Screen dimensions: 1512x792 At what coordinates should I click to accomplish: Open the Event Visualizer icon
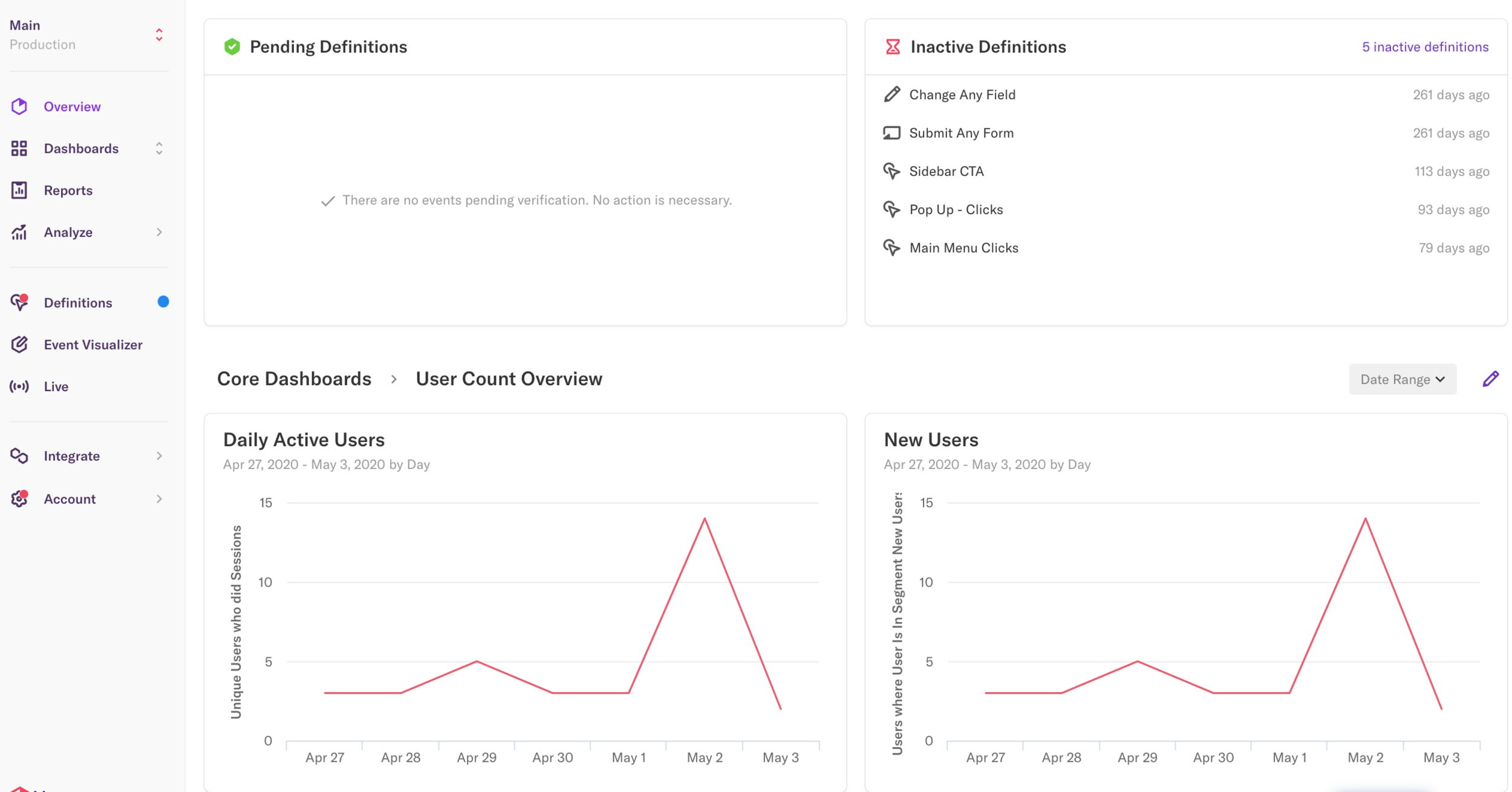pyautogui.click(x=19, y=344)
